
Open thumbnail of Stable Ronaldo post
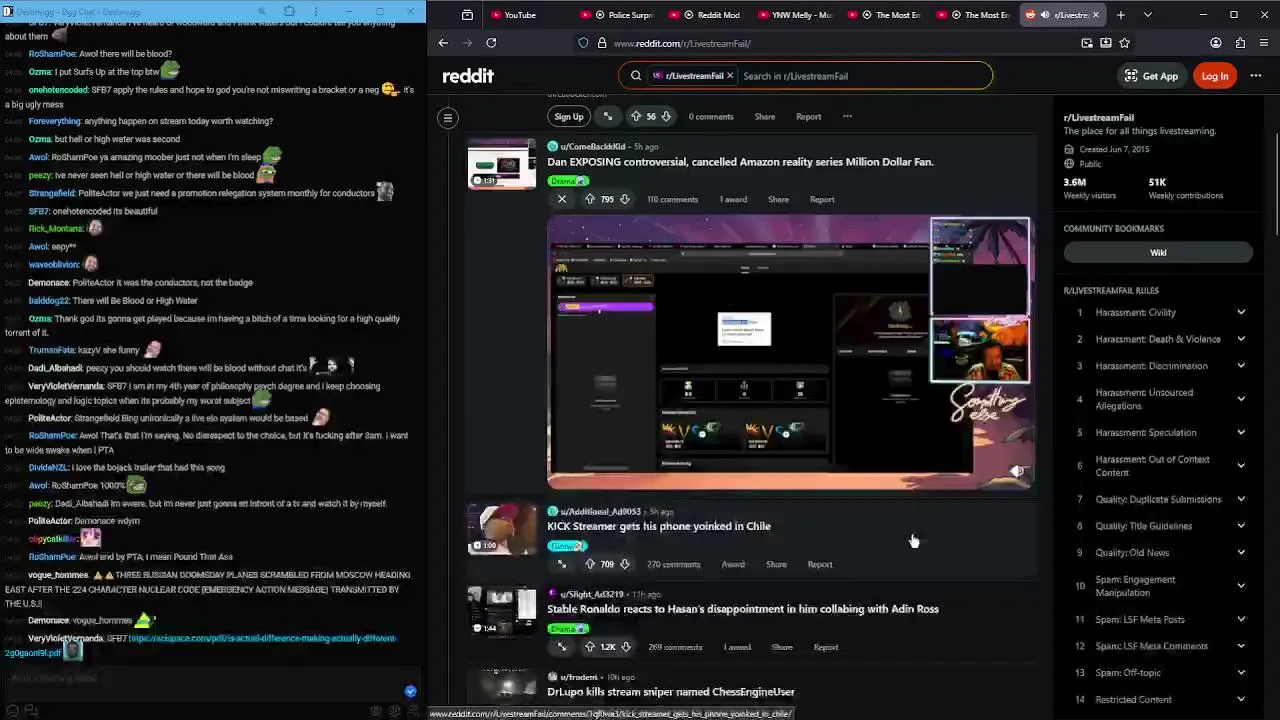coord(502,612)
